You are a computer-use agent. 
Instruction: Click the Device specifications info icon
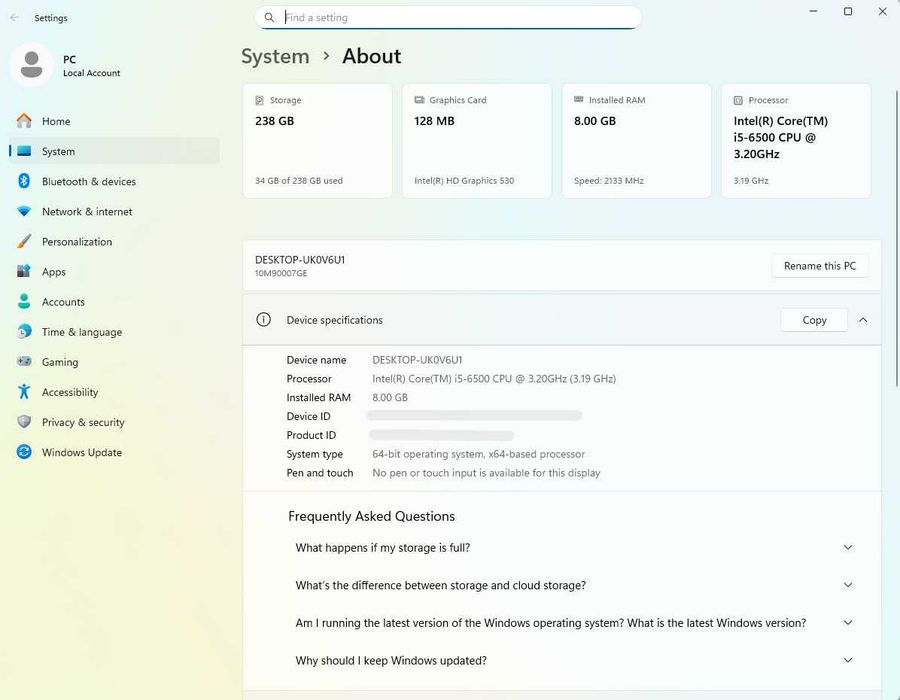click(x=263, y=320)
